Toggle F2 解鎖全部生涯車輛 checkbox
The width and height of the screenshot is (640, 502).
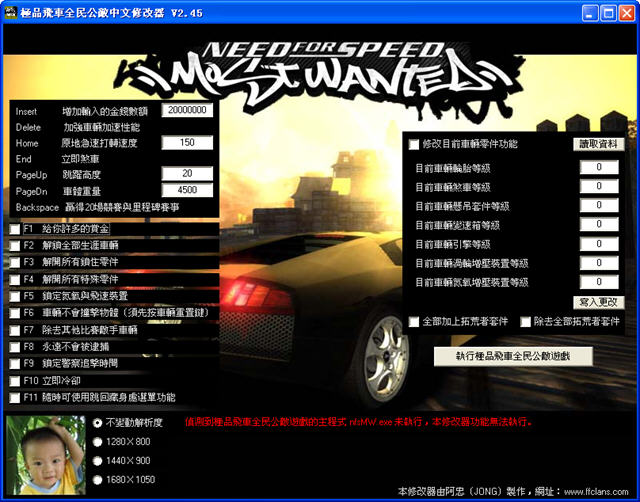(x=15, y=246)
